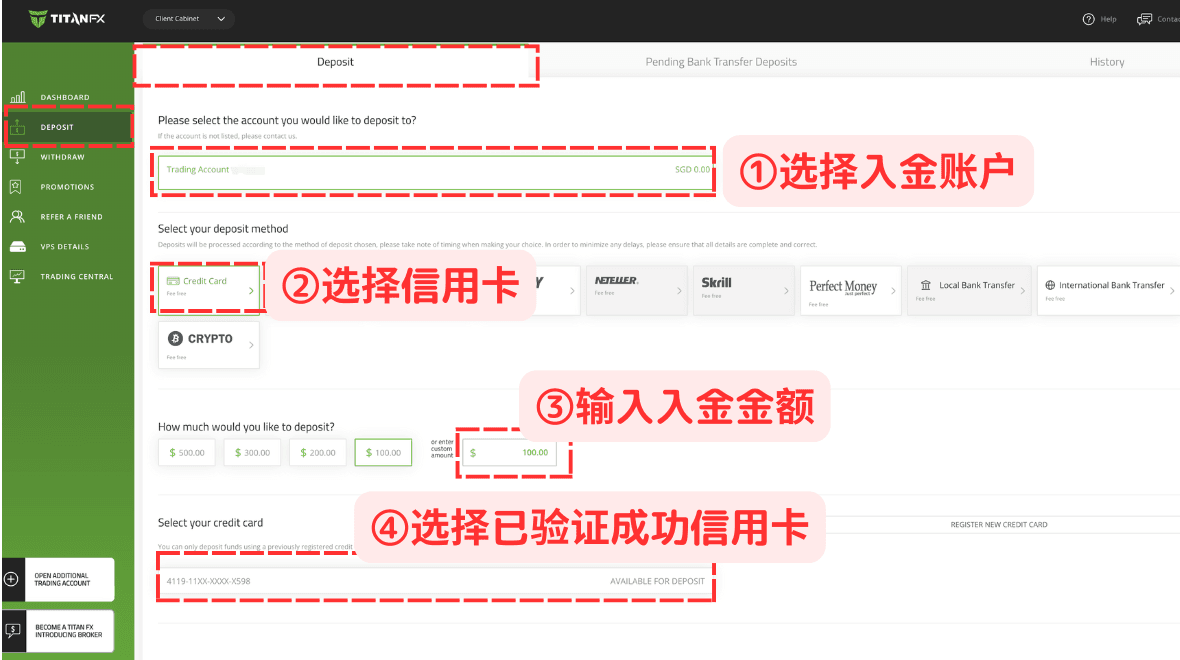Click the Help question mark icon
The image size is (1180, 660).
pos(1089,19)
